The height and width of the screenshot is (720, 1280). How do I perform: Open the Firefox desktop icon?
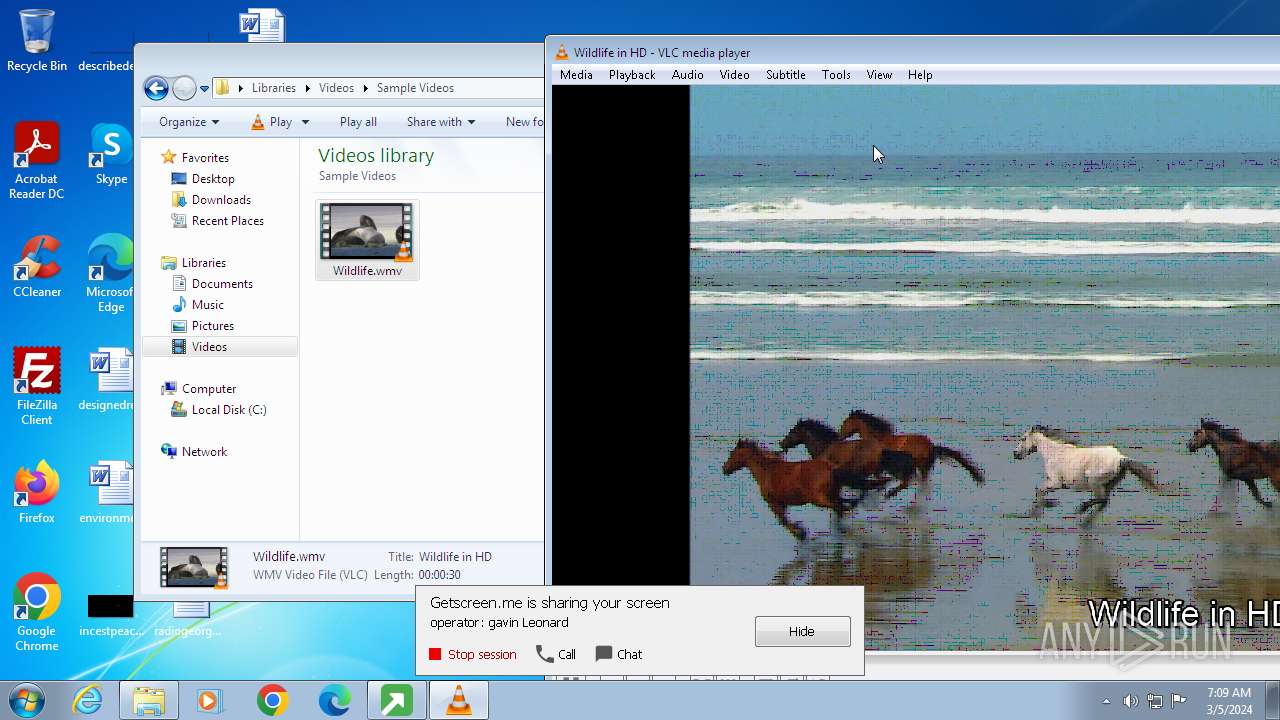37,493
